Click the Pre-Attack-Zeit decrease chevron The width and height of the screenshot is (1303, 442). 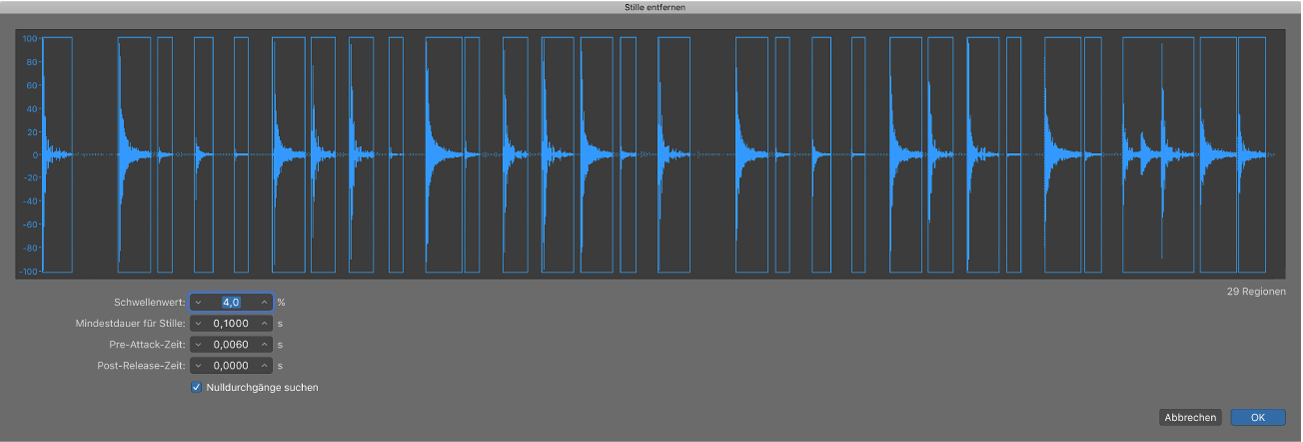198,345
